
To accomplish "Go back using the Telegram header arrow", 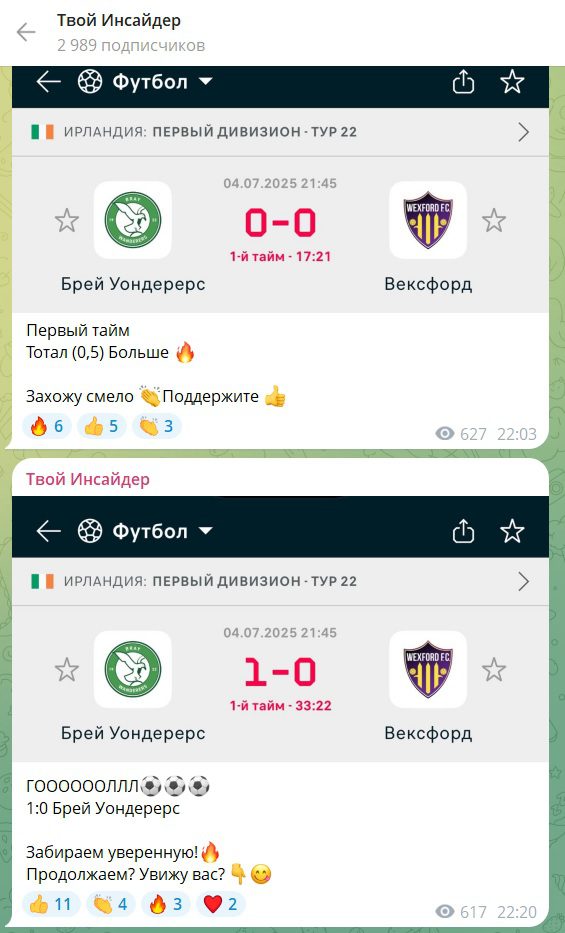I will pos(26,32).
